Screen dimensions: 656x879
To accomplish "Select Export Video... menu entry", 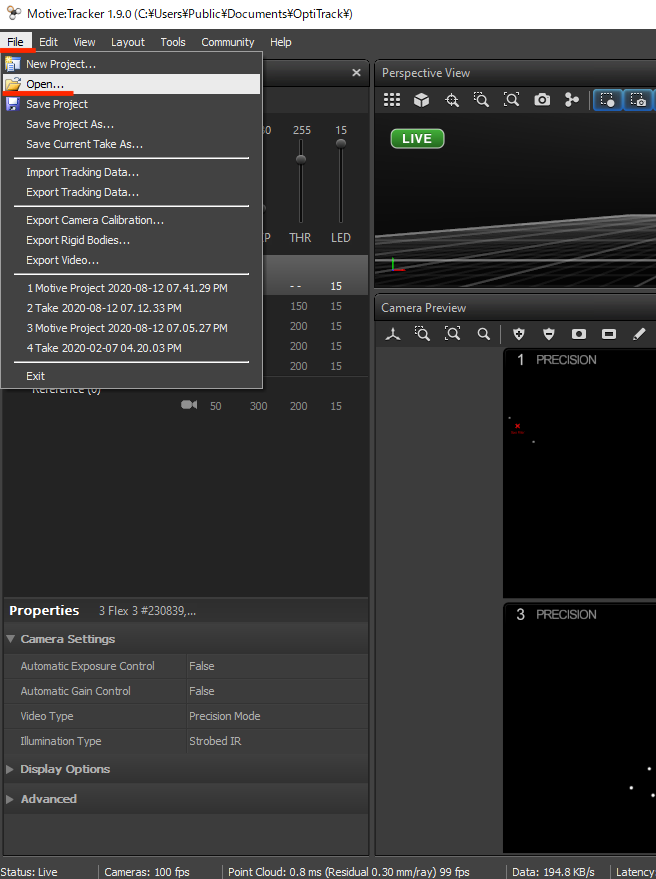I will [132, 260].
